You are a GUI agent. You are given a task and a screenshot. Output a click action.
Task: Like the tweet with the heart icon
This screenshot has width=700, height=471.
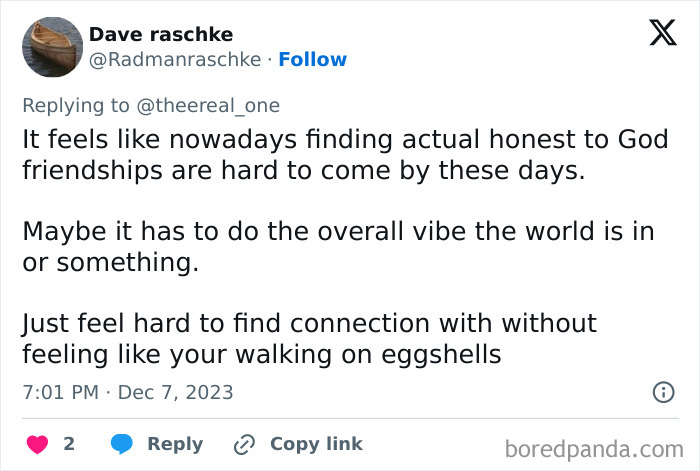[x=37, y=444]
